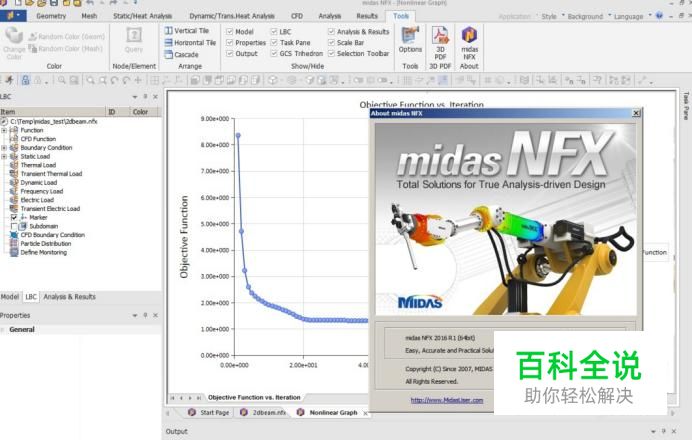
Task: Go to first graph sheet arrow
Action: click(173, 398)
